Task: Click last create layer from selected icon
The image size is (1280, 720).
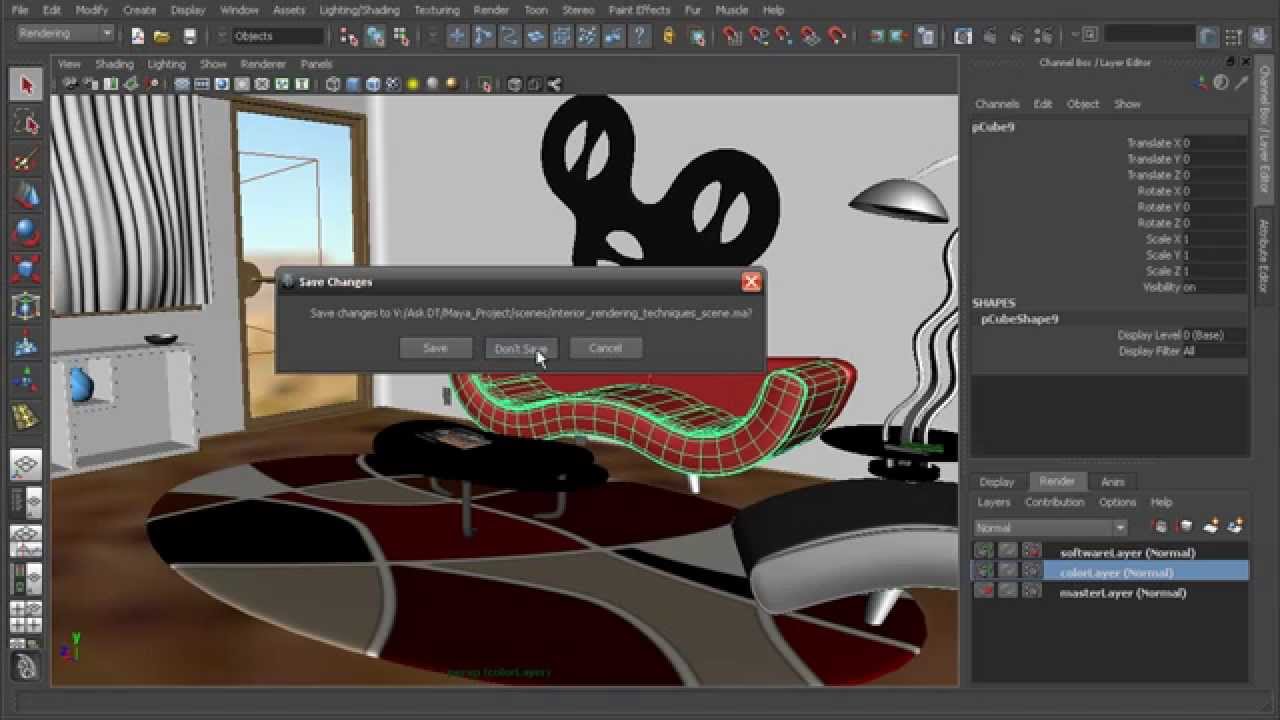Action: click(1236, 526)
